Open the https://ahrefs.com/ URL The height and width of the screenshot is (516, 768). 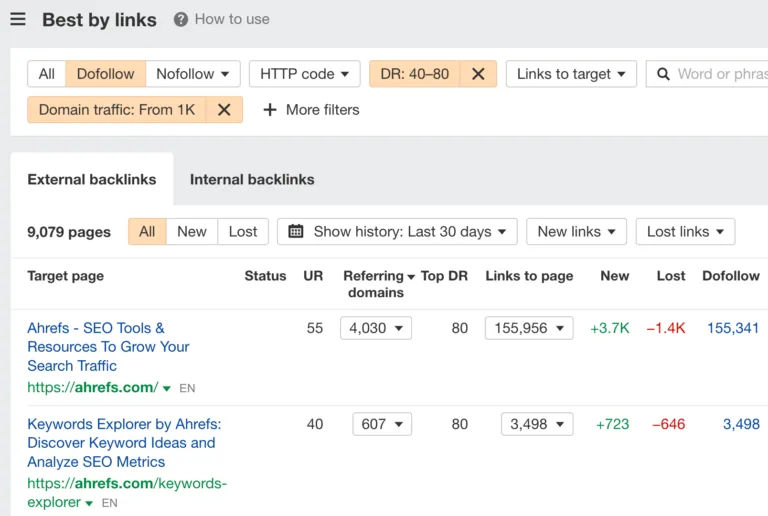(x=93, y=387)
